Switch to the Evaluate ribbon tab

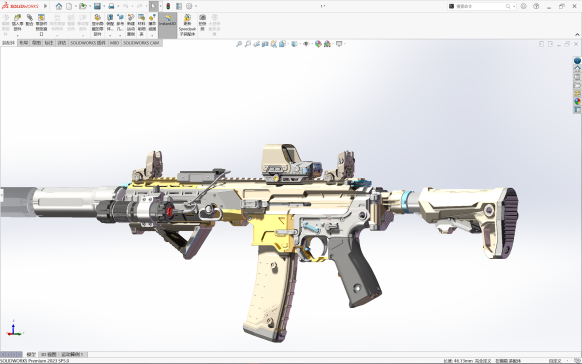pos(62,43)
